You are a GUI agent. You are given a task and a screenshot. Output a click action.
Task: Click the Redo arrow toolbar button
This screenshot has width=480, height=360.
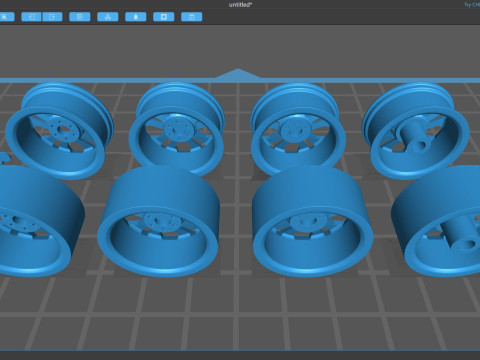pos(52,17)
